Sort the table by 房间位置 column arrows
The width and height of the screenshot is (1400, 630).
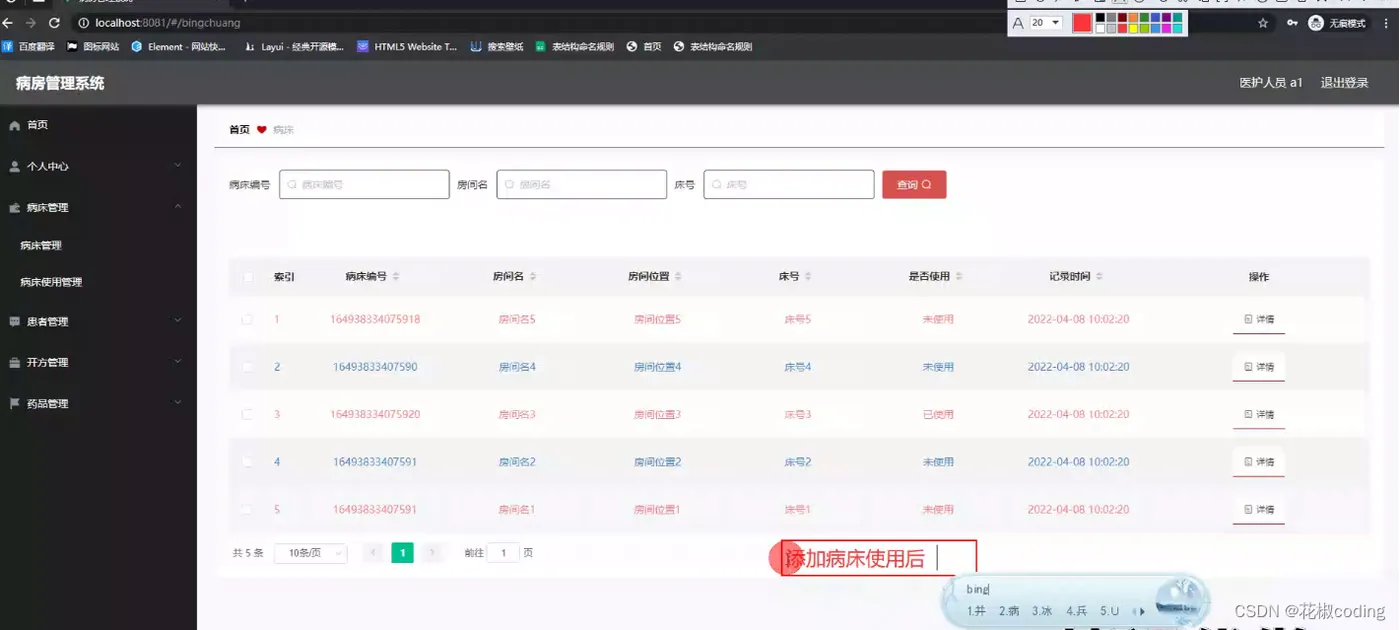click(678, 277)
